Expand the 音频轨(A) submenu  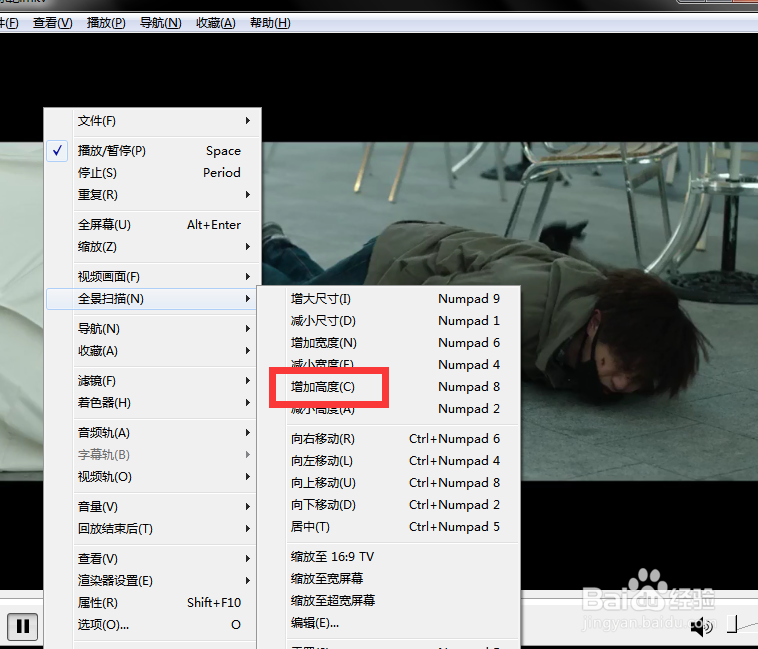[153, 433]
